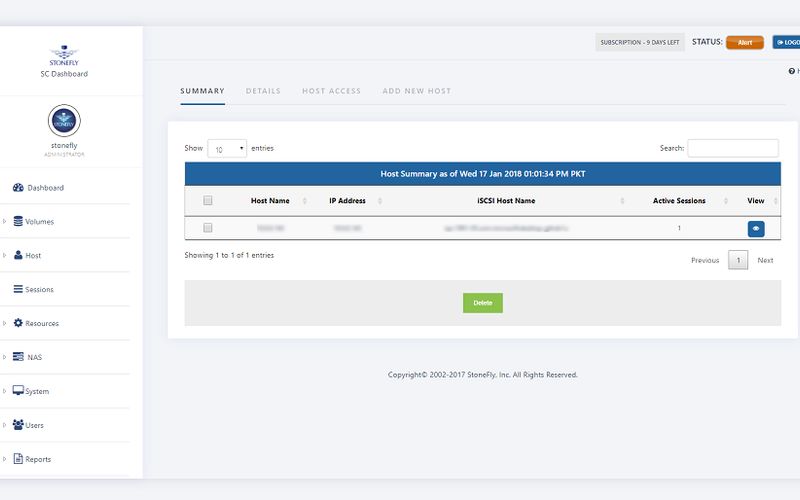The height and width of the screenshot is (500, 800).
Task: Switch to the Details tab
Action: pyautogui.click(x=263, y=91)
